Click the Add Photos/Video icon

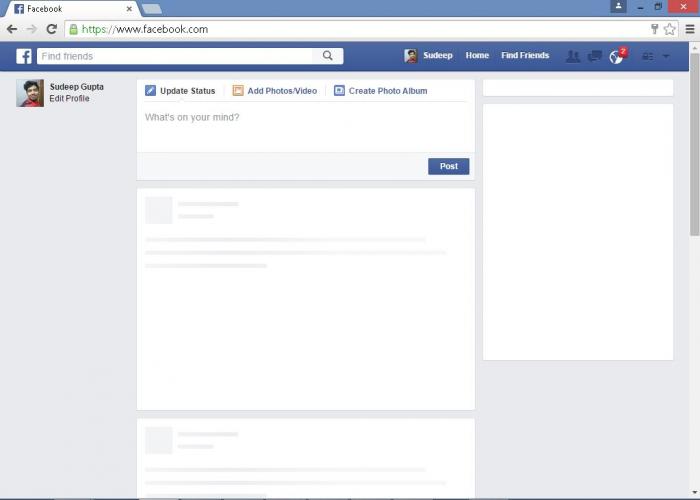(238, 91)
